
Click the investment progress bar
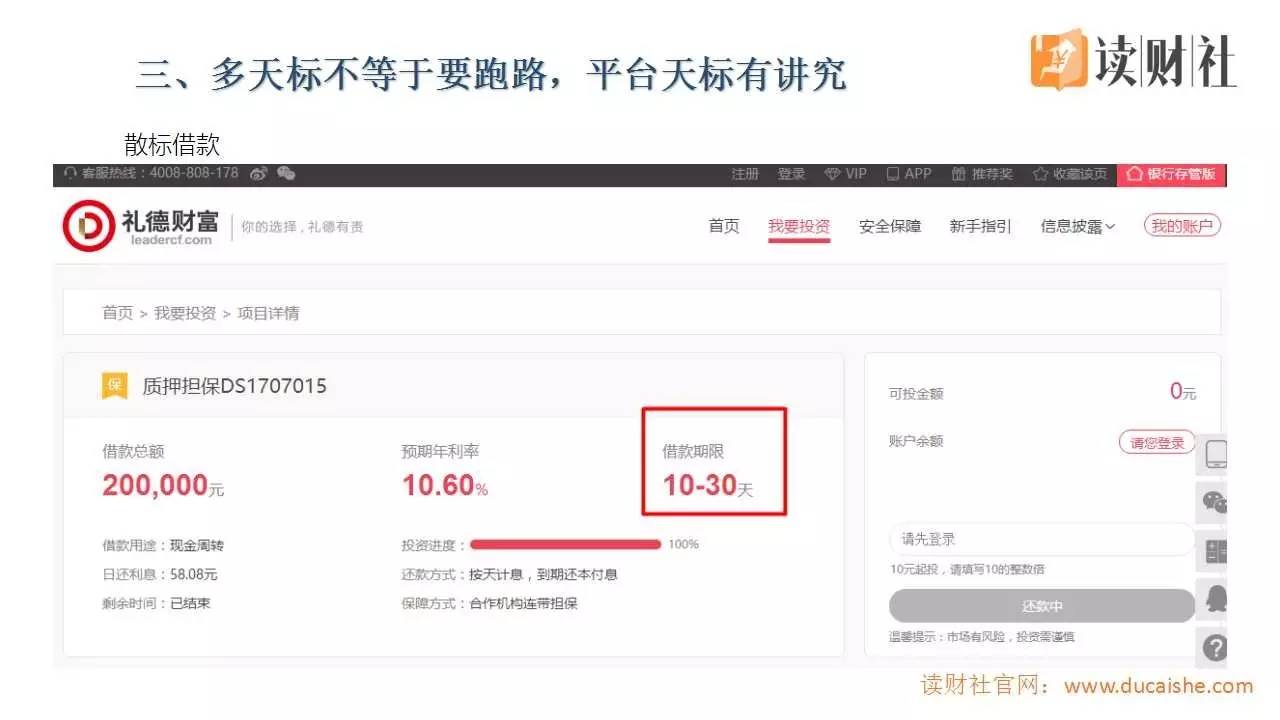(566, 544)
